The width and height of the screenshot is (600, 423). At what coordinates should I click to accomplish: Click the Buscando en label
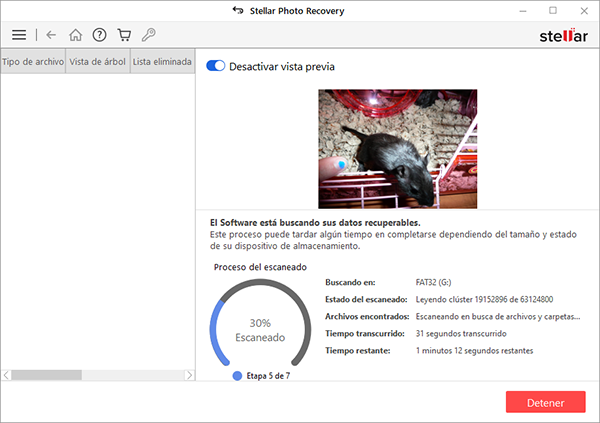[350, 283]
